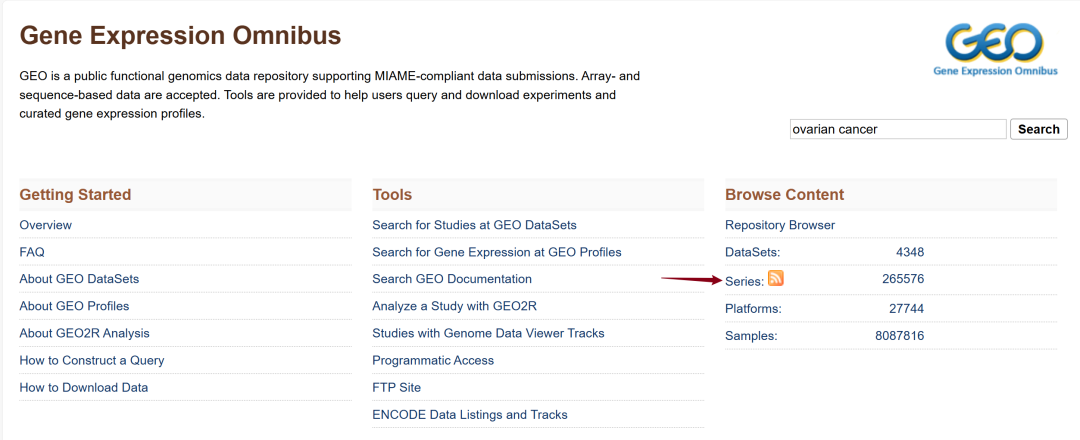This screenshot has width=1080, height=440.
Task: Select Search for Gene Expression at GEO Profiles
Action: click(x=496, y=252)
